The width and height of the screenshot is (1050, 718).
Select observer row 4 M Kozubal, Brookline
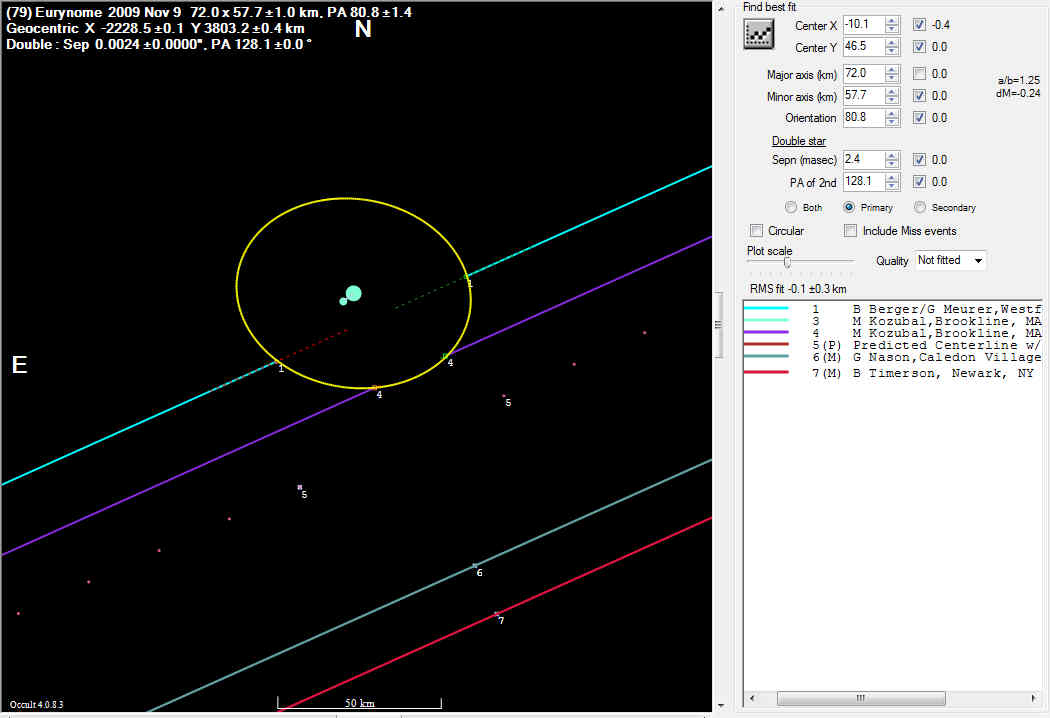[893, 333]
